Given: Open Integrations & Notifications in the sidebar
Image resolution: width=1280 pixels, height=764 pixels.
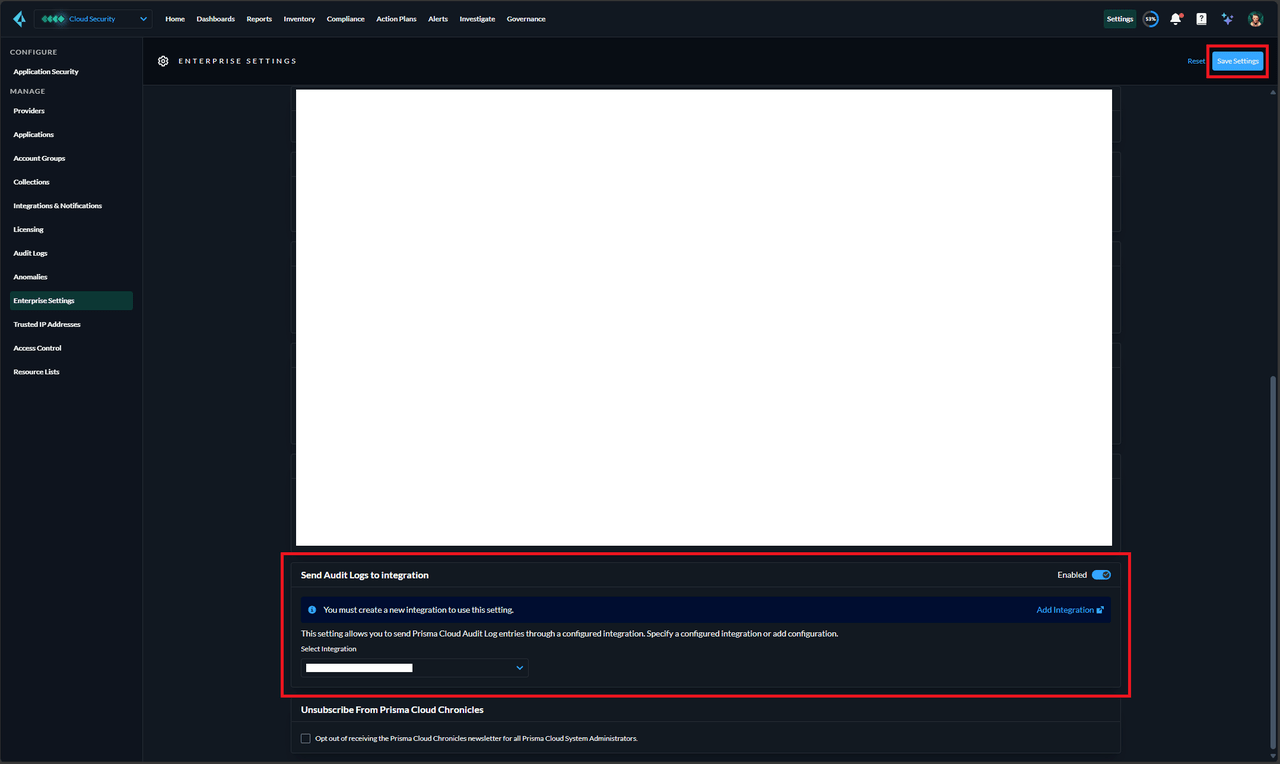Looking at the screenshot, I should (x=58, y=206).
